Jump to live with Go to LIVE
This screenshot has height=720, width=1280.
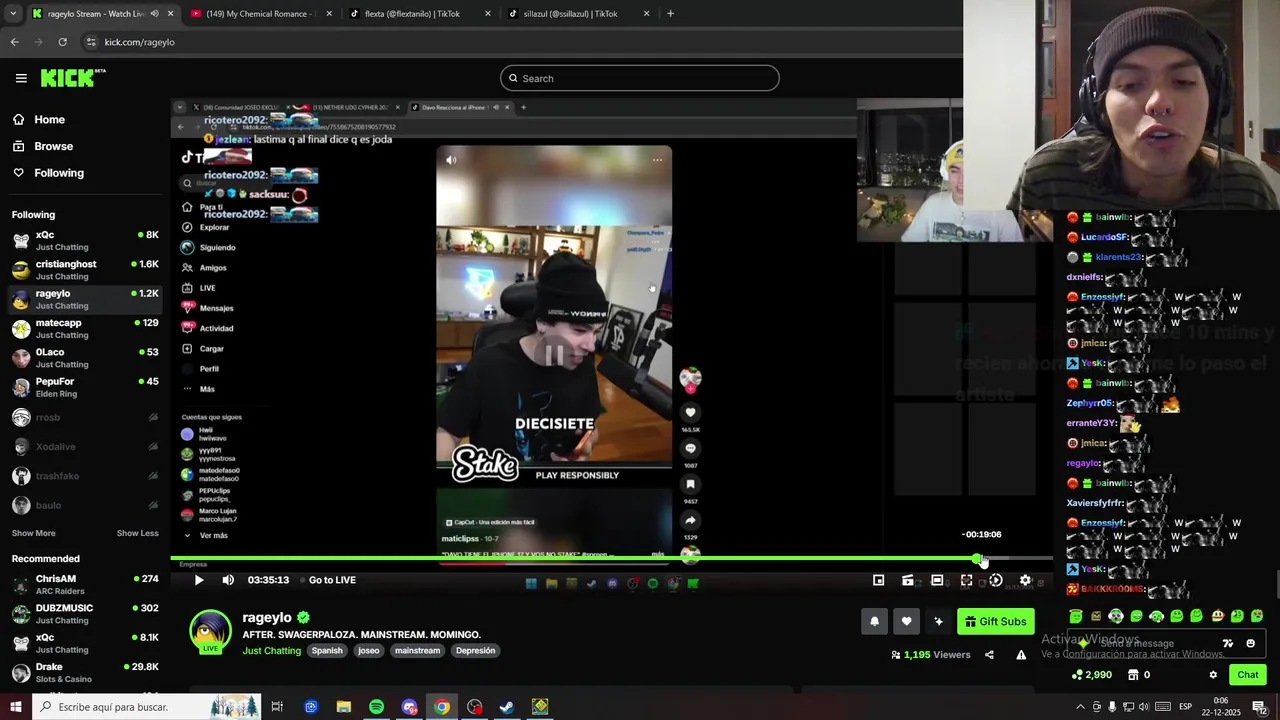(332, 580)
